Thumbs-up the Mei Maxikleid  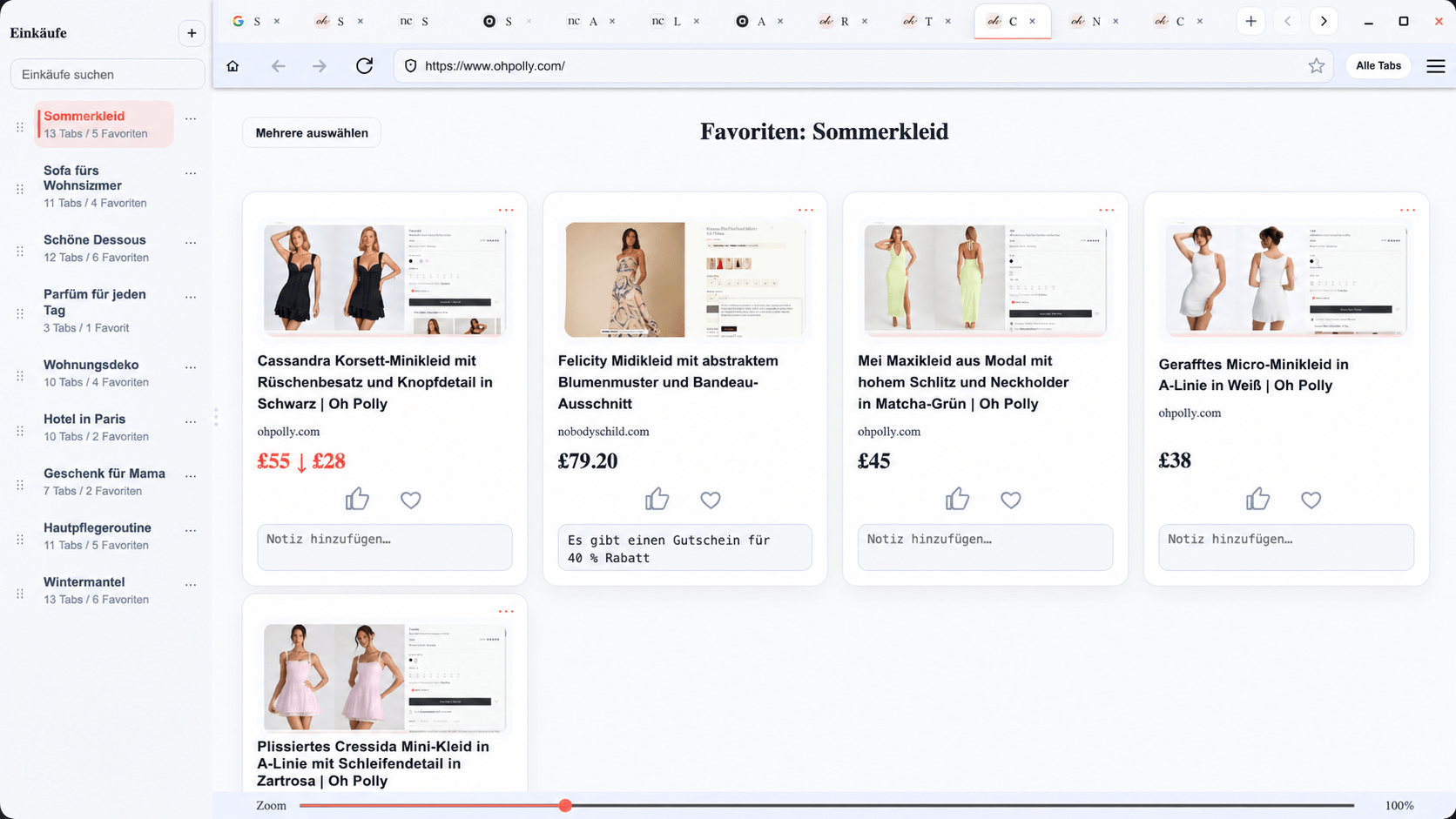957,500
